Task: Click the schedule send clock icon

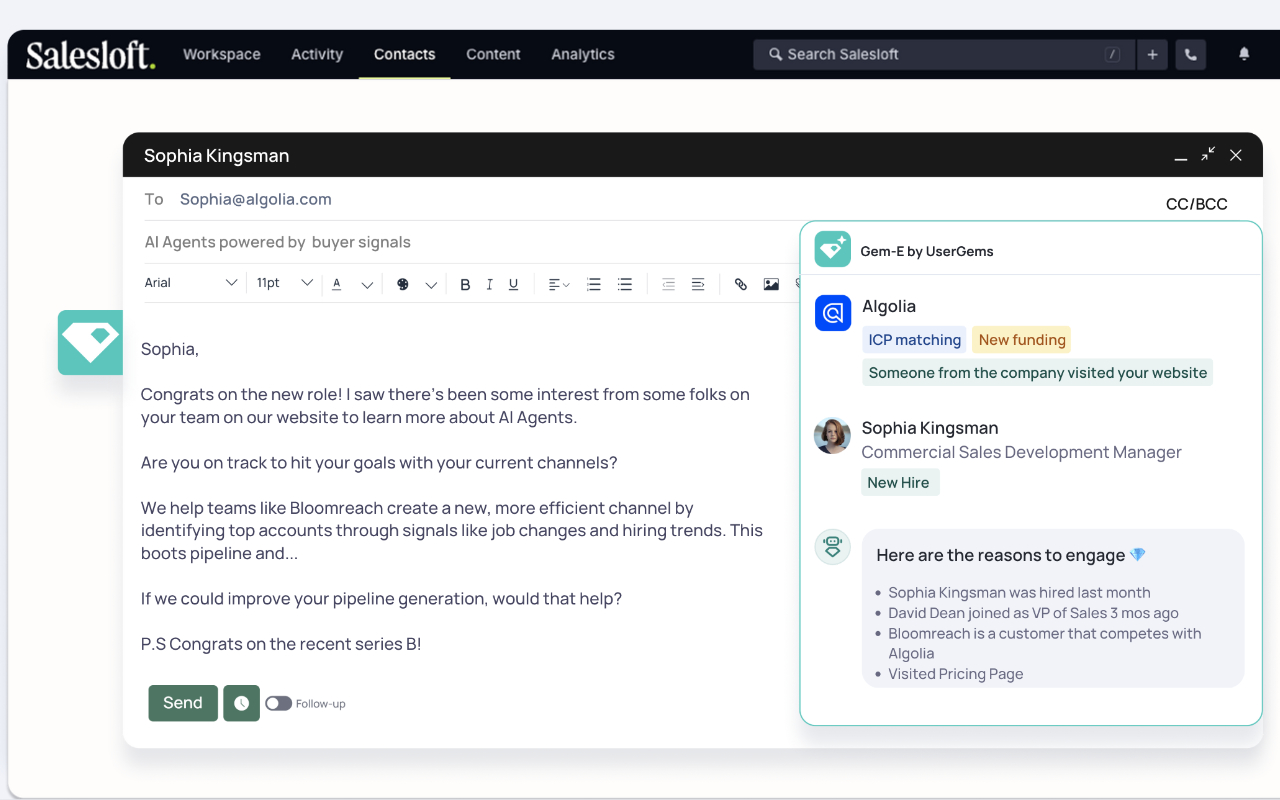Action: point(241,703)
